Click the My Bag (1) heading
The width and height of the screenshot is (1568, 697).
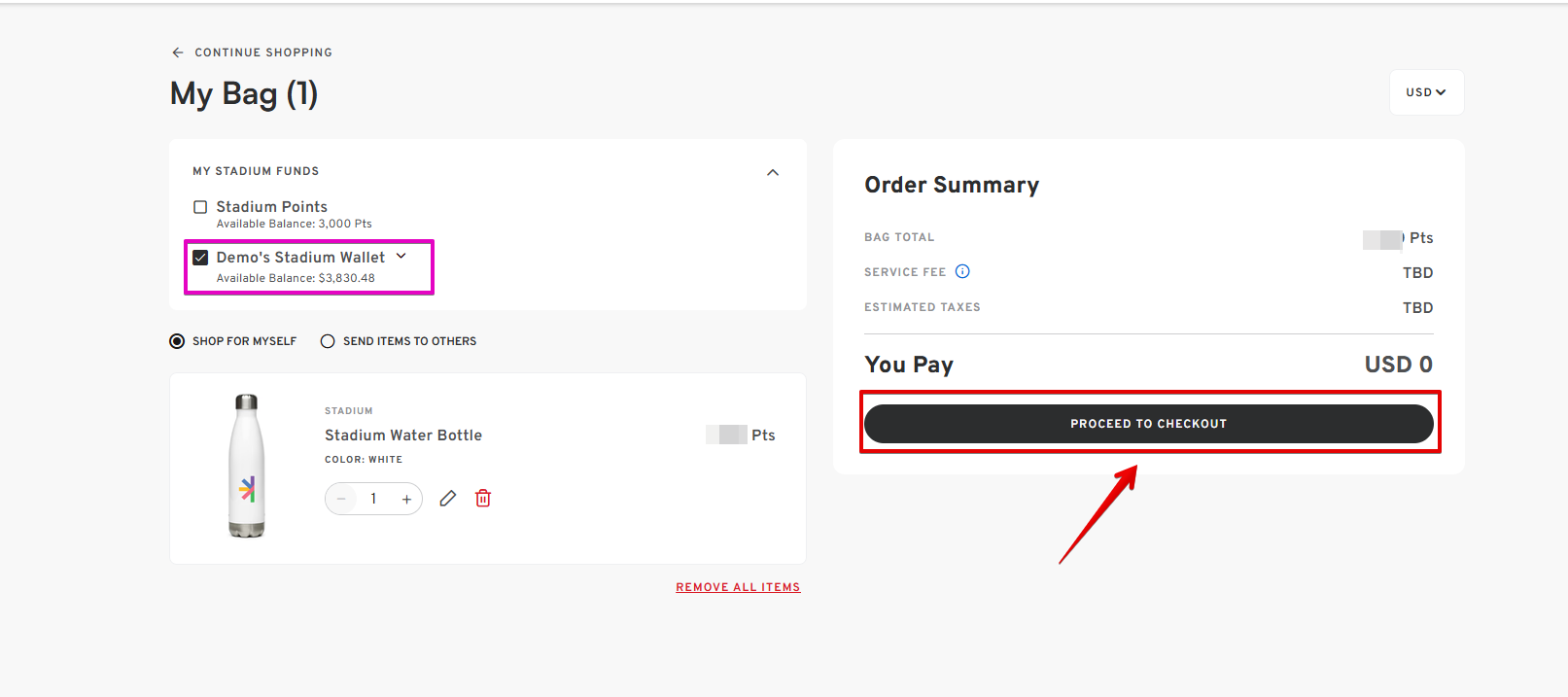point(244,93)
